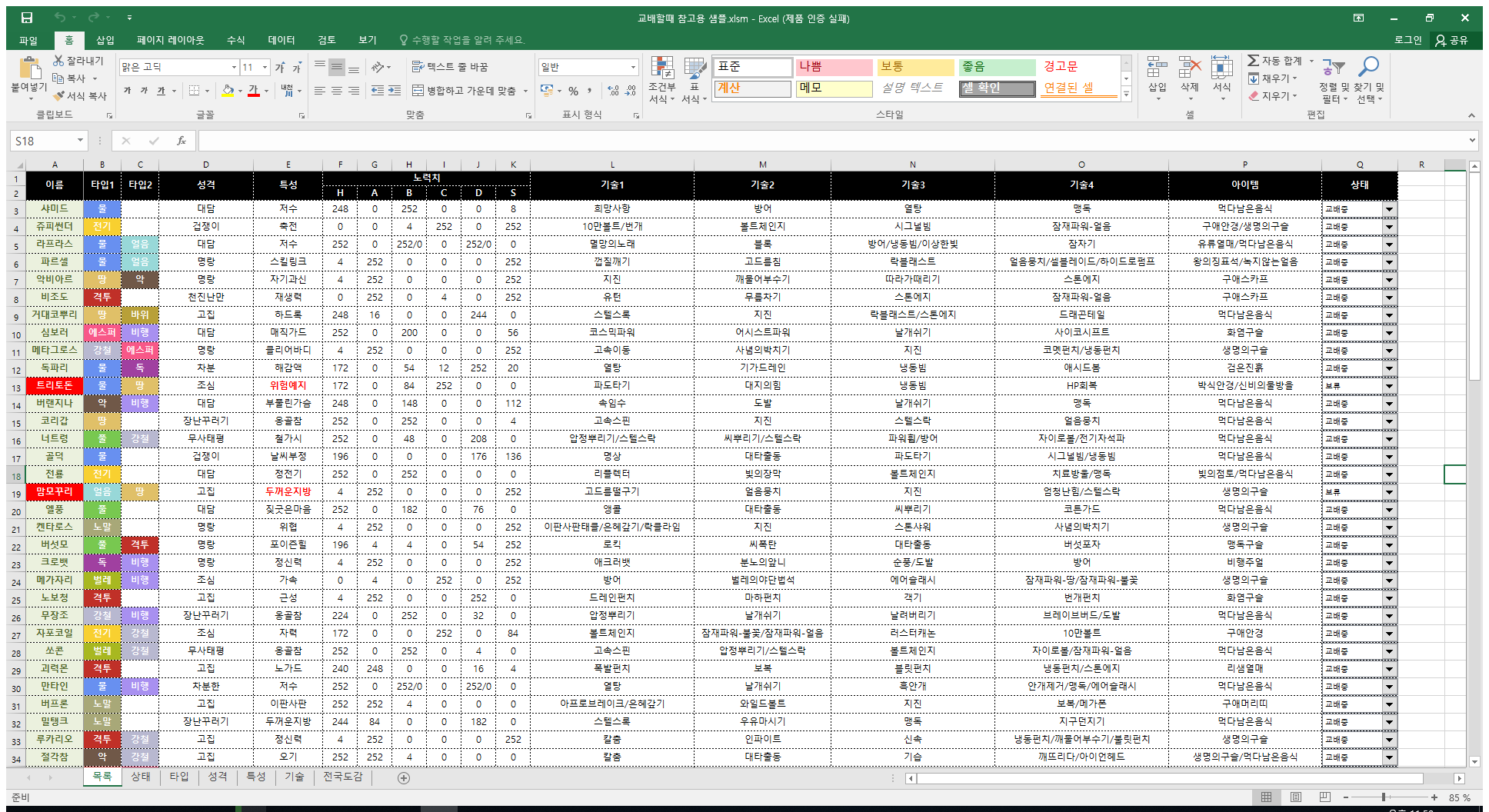Toggle Wrap Text (텍스트 줄 바꿈)
Viewport: 1489px width, 812px height.
(x=418, y=67)
